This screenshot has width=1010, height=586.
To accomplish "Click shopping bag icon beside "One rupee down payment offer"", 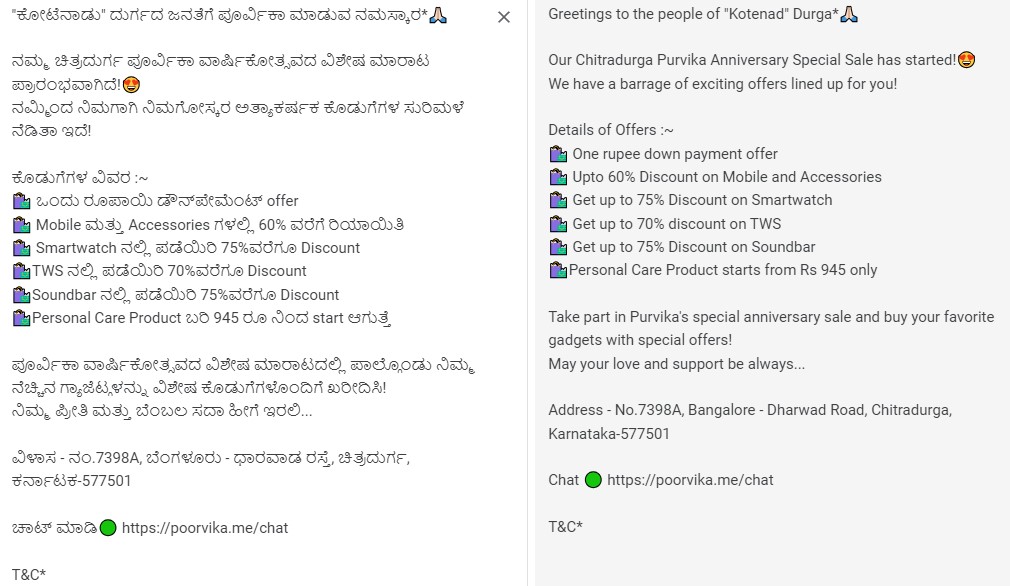I will point(558,154).
